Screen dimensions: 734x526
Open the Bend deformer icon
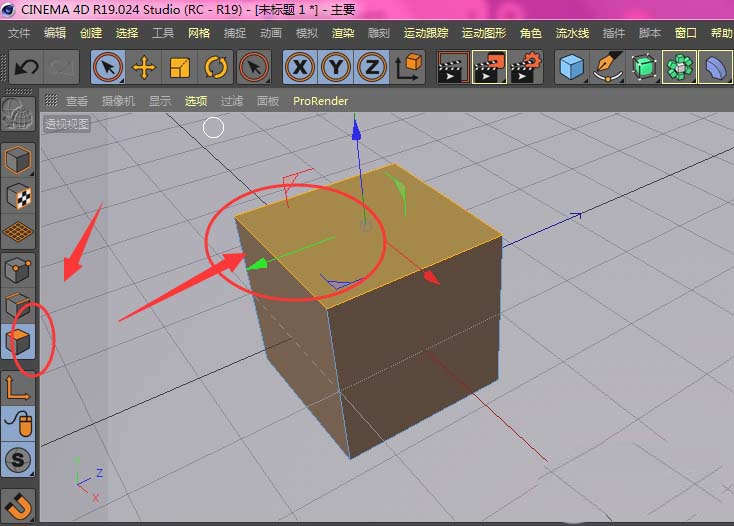(x=716, y=67)
